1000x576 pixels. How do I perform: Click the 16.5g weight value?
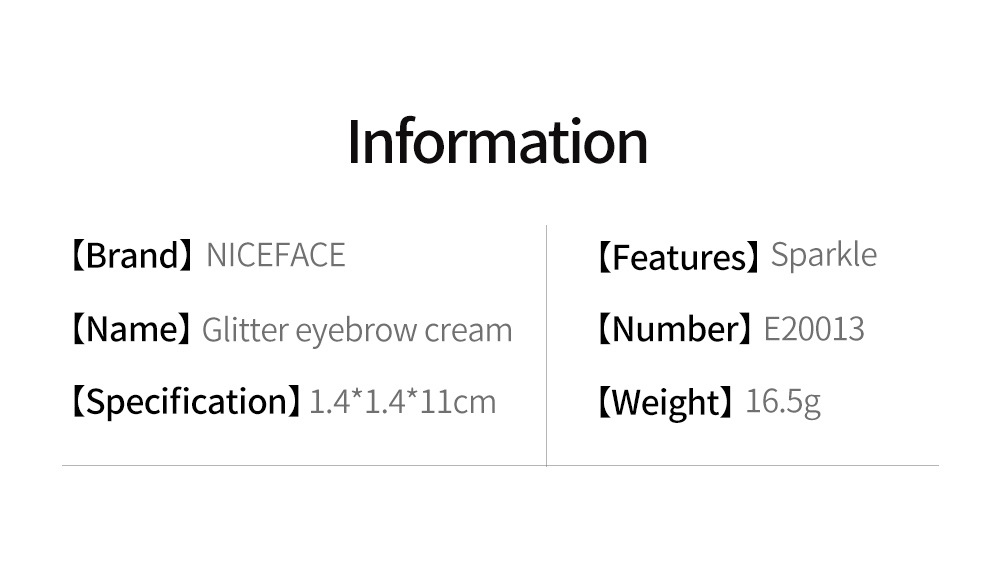click(783, 402)
